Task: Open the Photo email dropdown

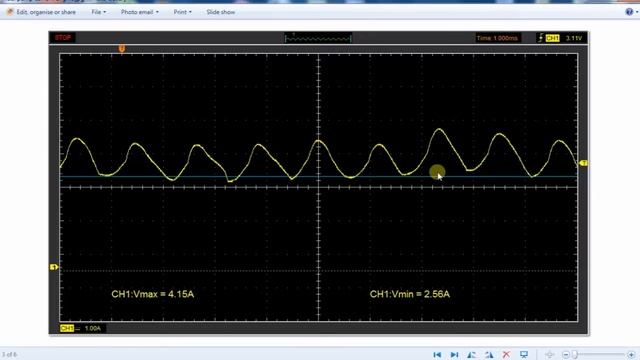Action: (x=140, y=12)
